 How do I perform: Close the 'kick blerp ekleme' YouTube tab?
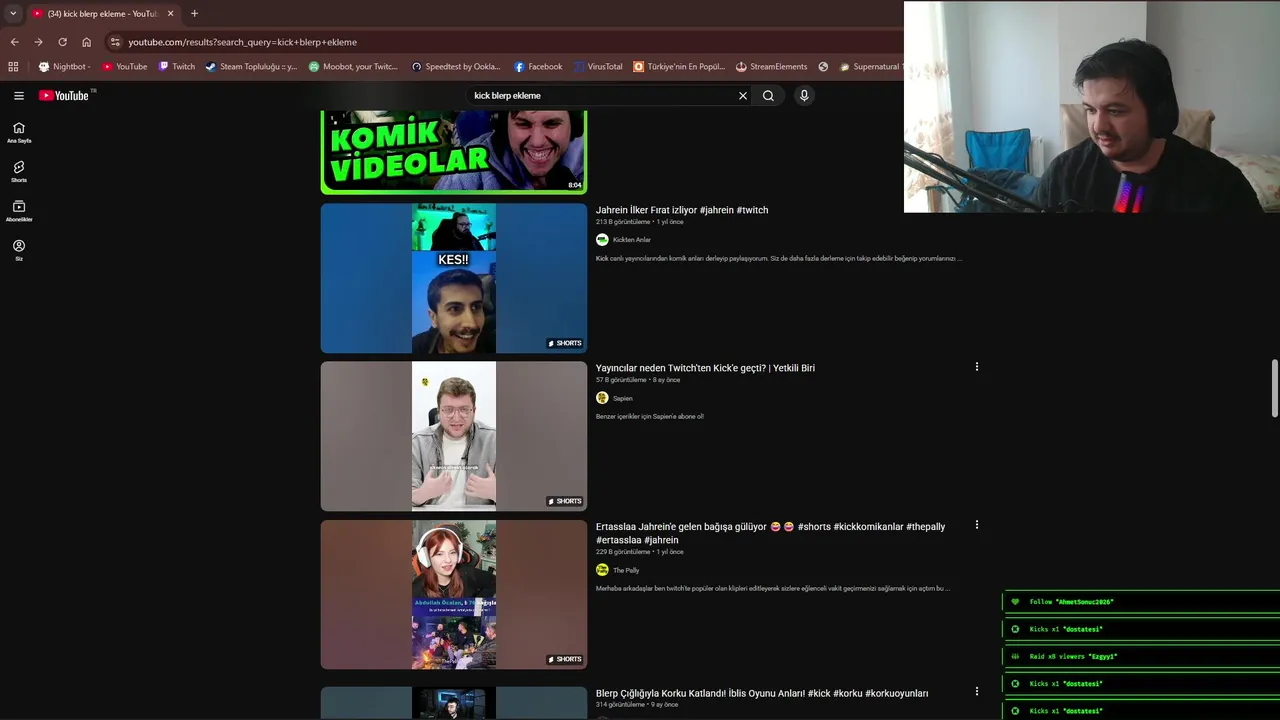click(x=170, y=13)
